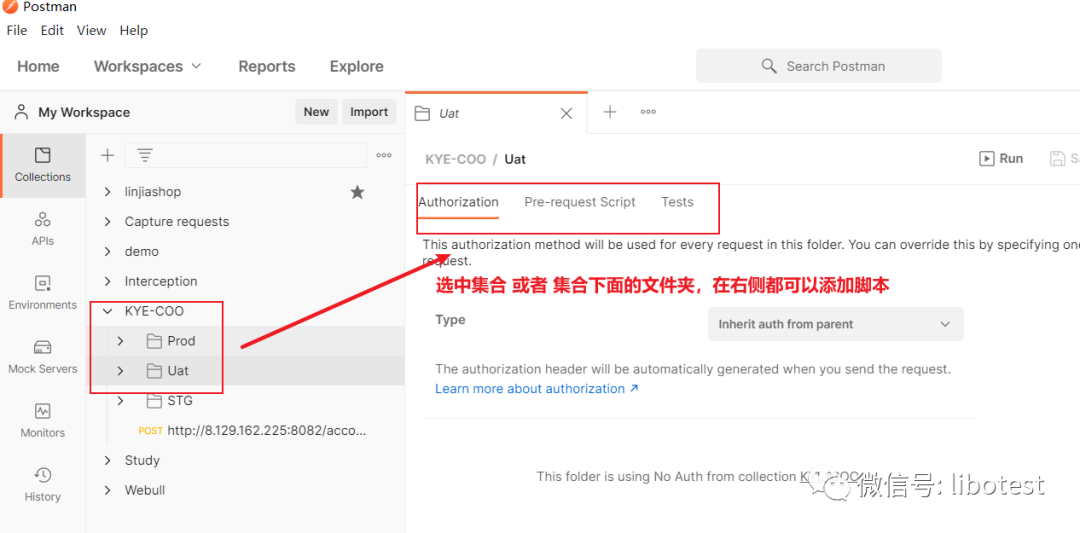This screenshot has height=533, width=1080.
Task: Open Reports page
Action: point(267,66)
